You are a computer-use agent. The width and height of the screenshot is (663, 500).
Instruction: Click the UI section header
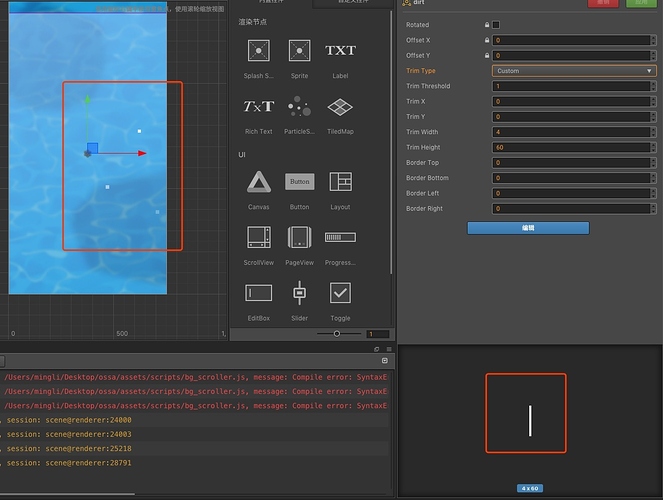click(x=242, y=155)
